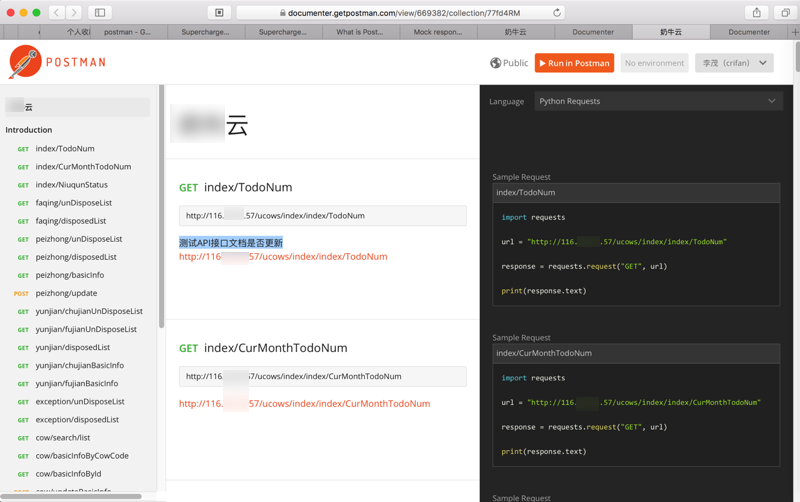Select faqing/unDisposeList in the sidebar

pyautogui.click(x=73, y=203)
